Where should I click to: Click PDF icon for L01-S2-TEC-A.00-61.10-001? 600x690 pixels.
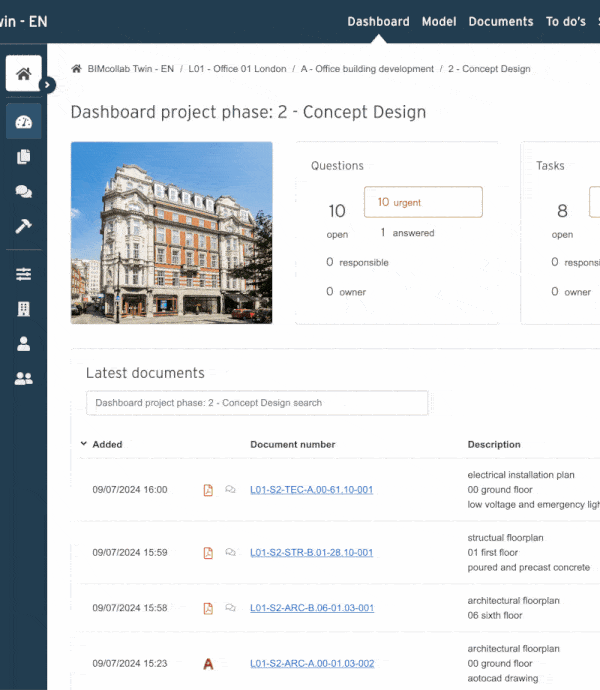point(208,490)
